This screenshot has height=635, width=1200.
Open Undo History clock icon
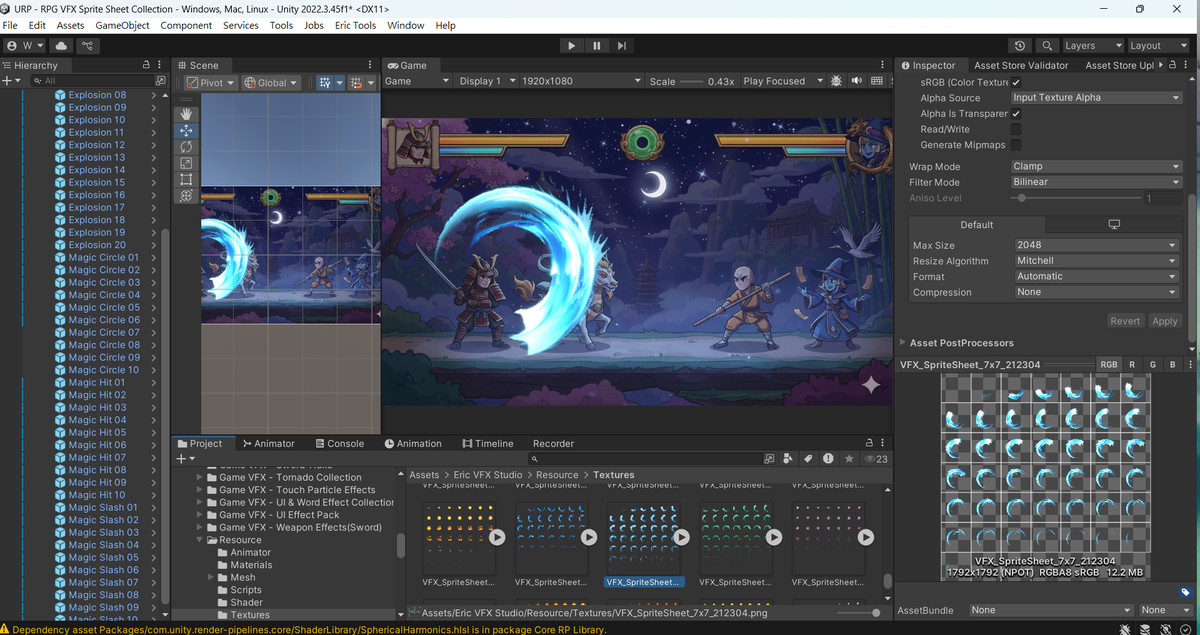click(1019, 46)
